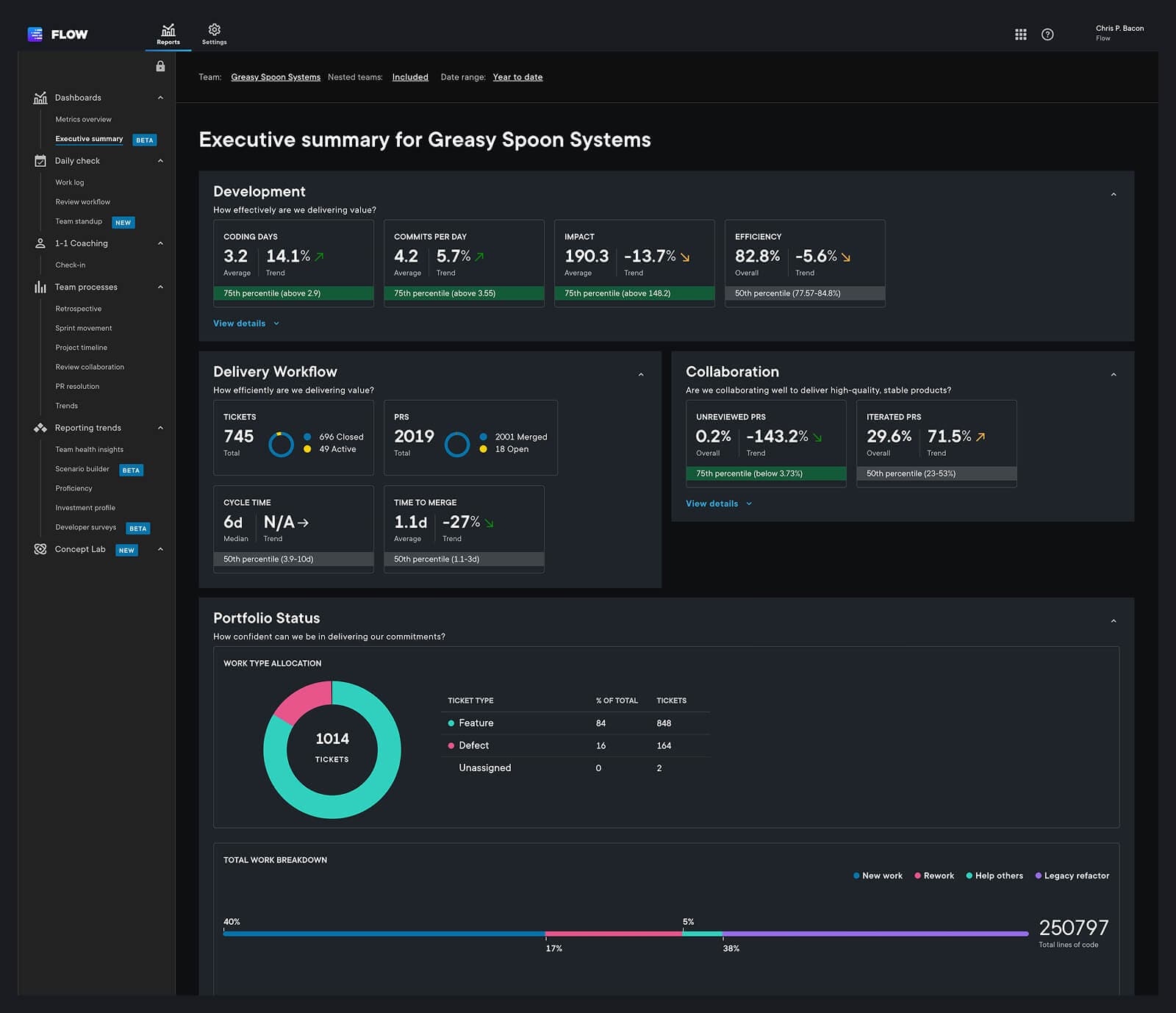Select the Defect ticket type row
Screen dimensions: 1176x1013
[x=576, y=745]
